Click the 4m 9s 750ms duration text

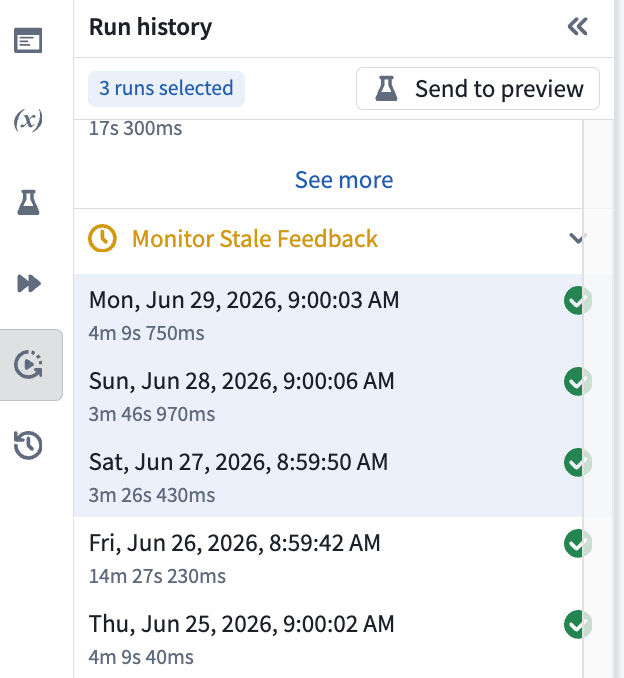pos(147,333)
